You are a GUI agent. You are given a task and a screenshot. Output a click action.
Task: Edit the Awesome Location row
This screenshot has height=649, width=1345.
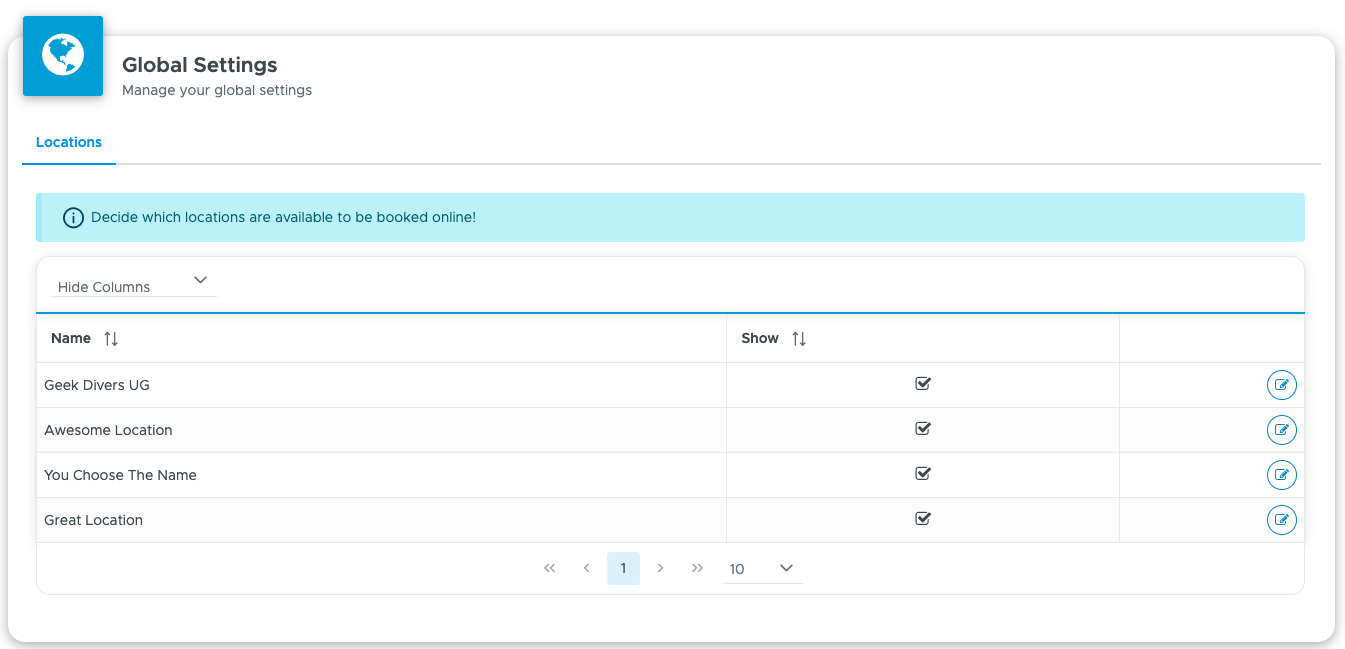click(x=1281, y=430)
